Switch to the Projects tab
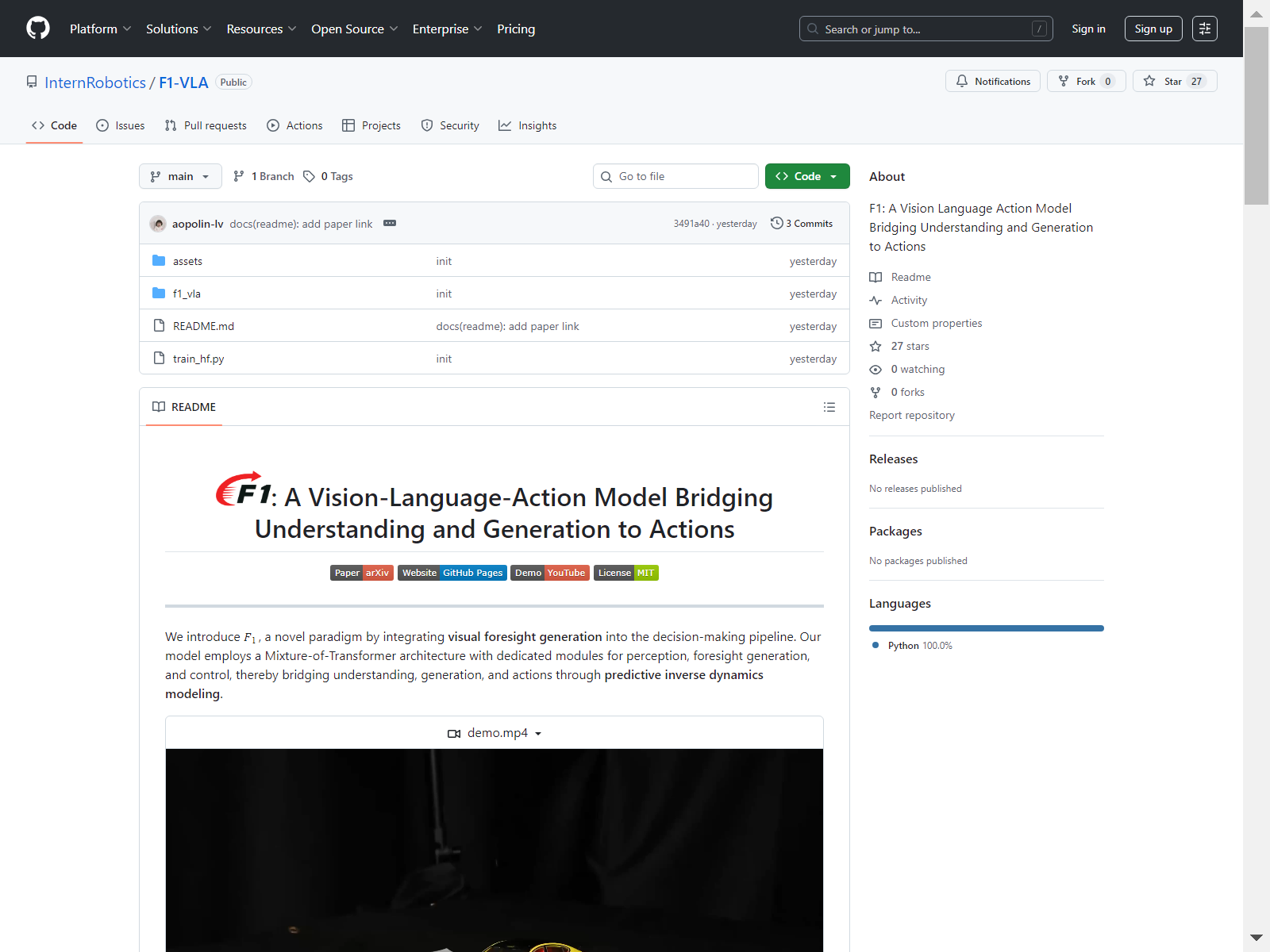This screenshot has height=952, width=1270. [x=371, y=125]
